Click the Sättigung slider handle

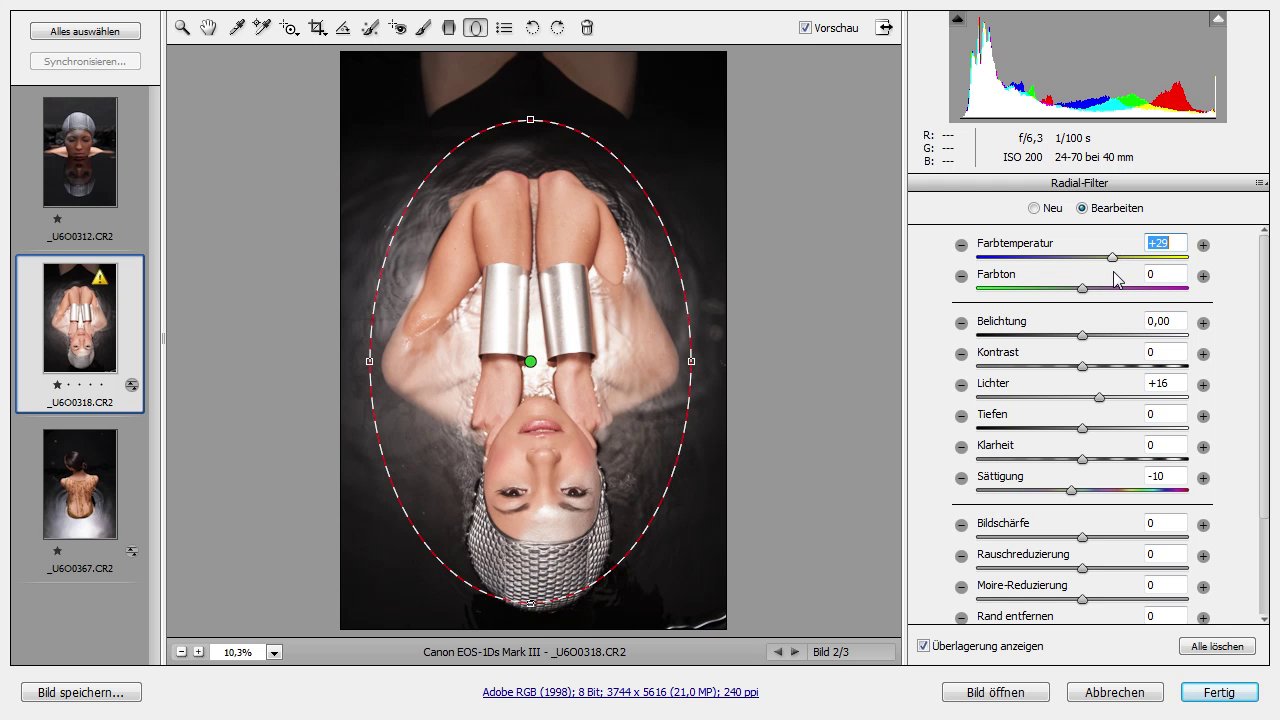1071,490
